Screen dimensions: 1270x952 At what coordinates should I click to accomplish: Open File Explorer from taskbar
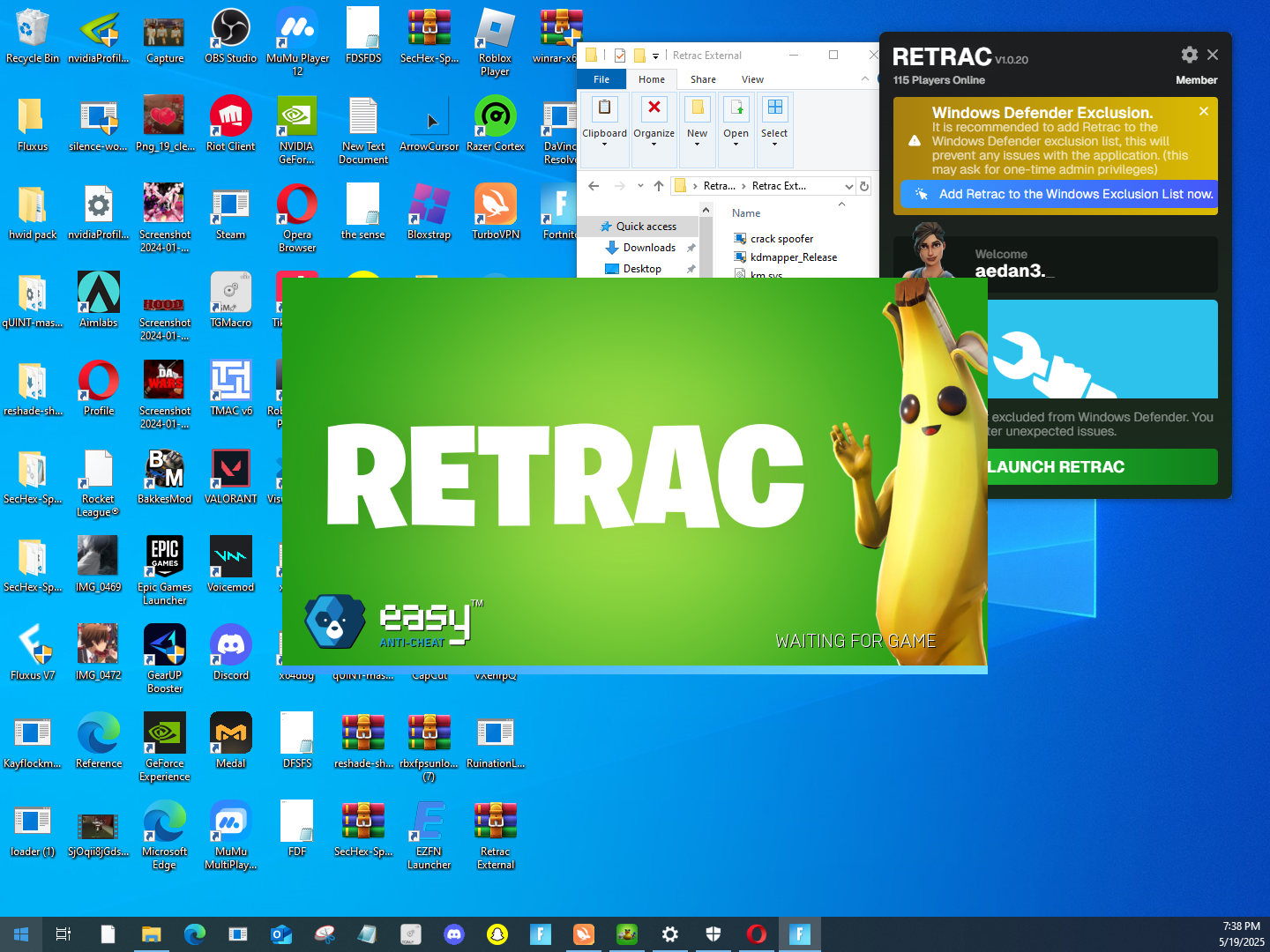tap(152, 934)
